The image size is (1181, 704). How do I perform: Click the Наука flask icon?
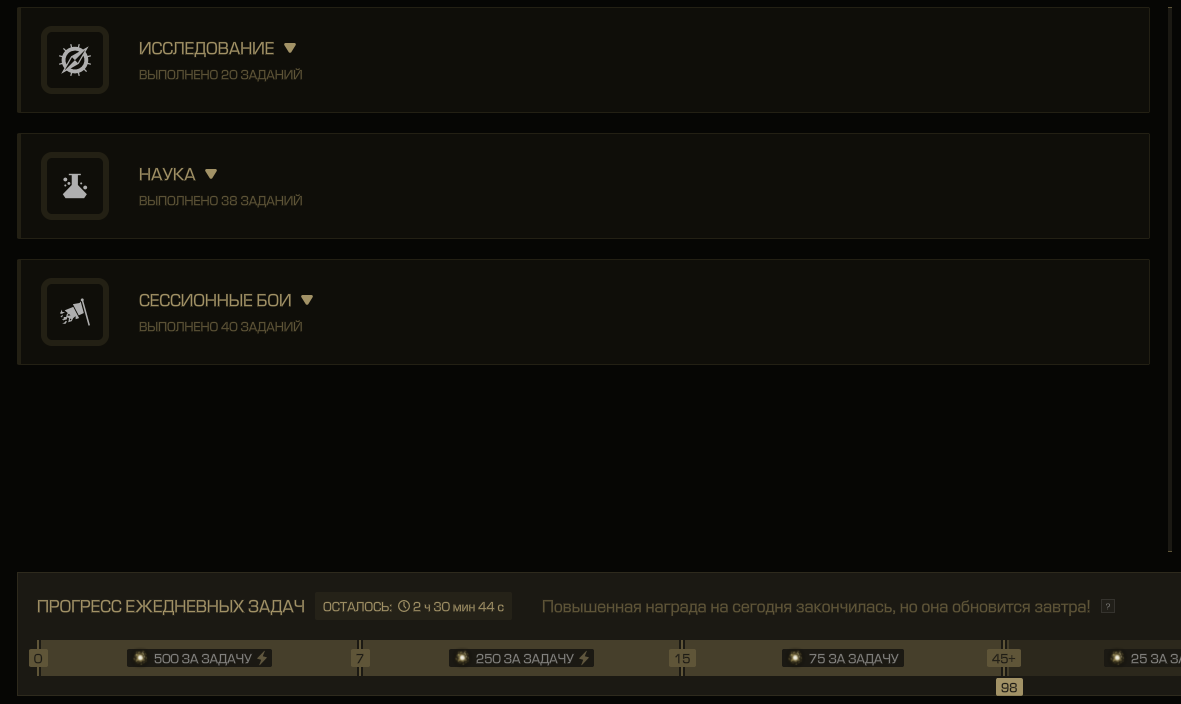(75, 186)
